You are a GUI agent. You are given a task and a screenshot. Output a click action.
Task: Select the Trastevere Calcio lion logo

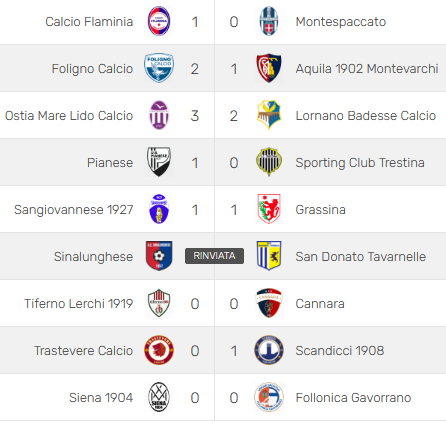click(159, 350)
